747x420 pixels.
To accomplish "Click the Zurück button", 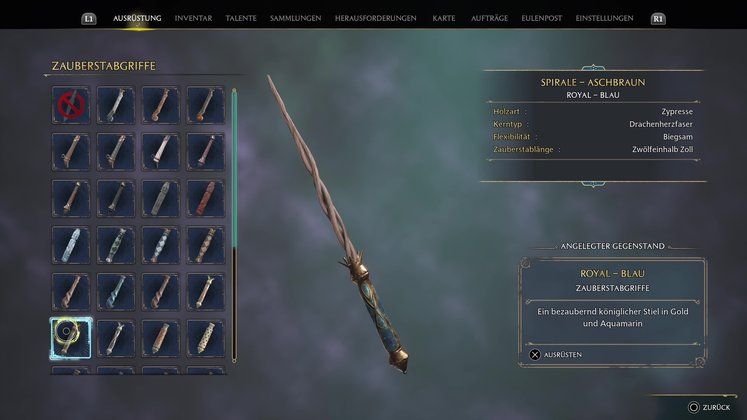I will click(709, 407).
